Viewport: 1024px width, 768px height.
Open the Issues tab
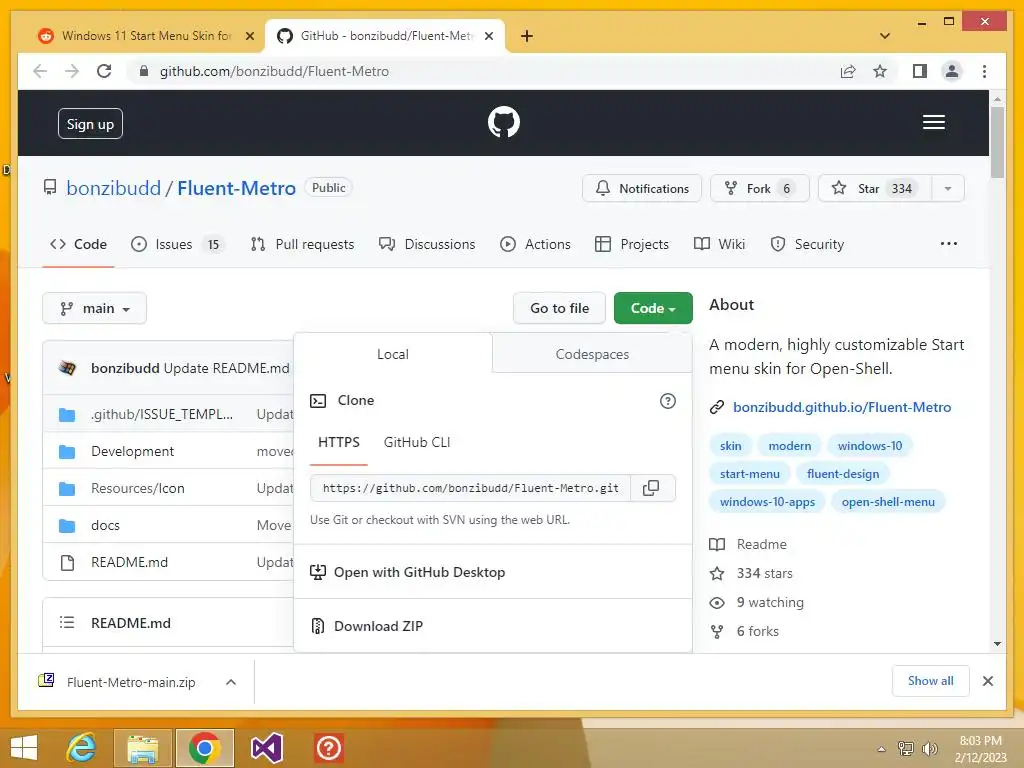click(177, 244)
